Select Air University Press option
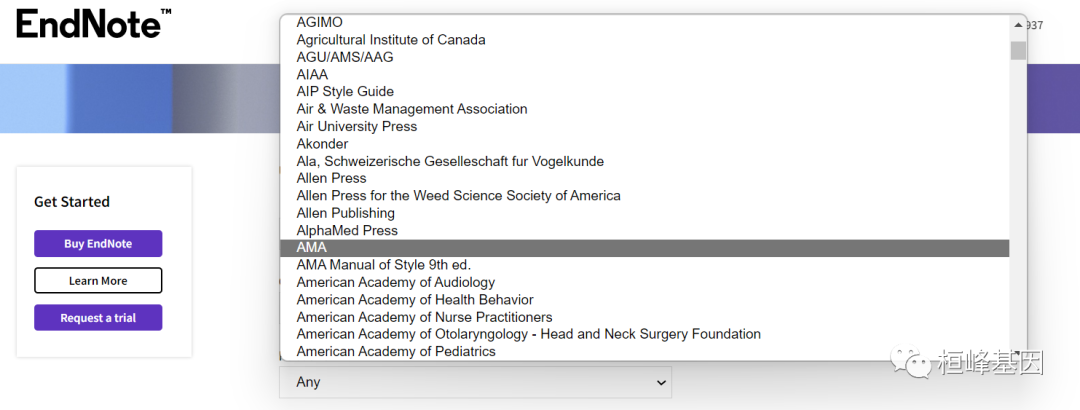 [357, 127]
